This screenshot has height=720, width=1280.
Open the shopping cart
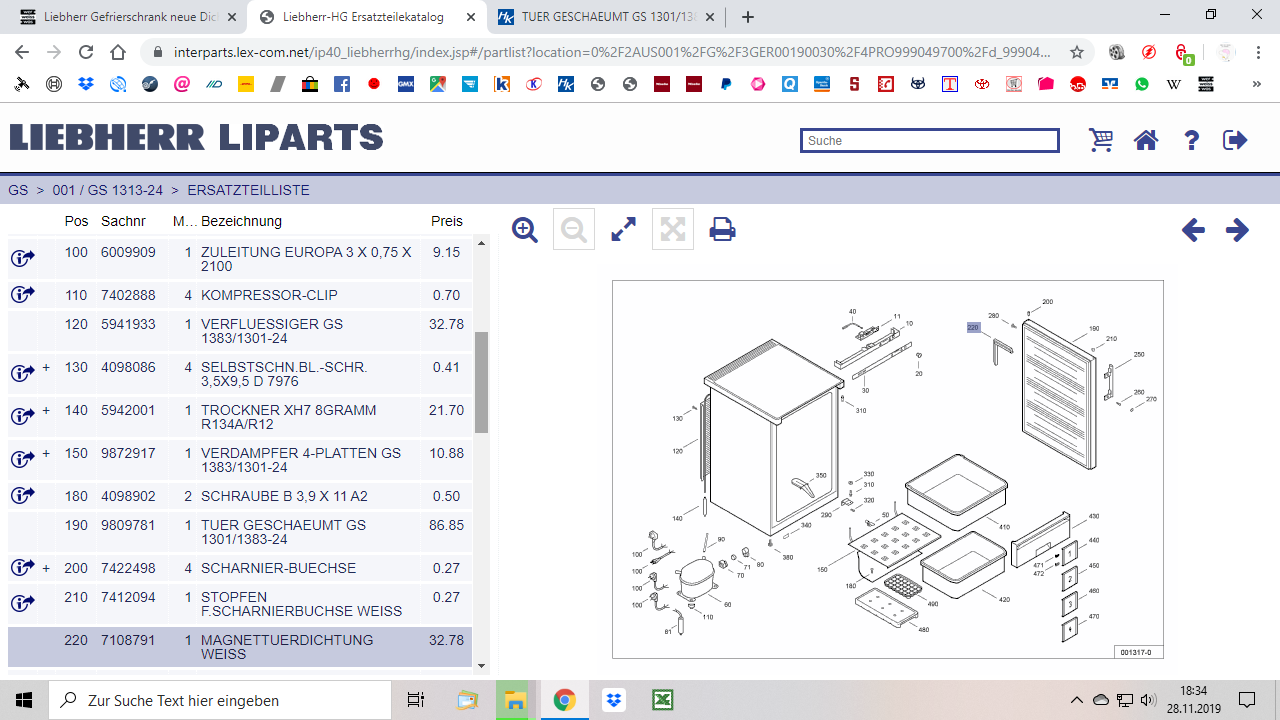pos(1101,140)
